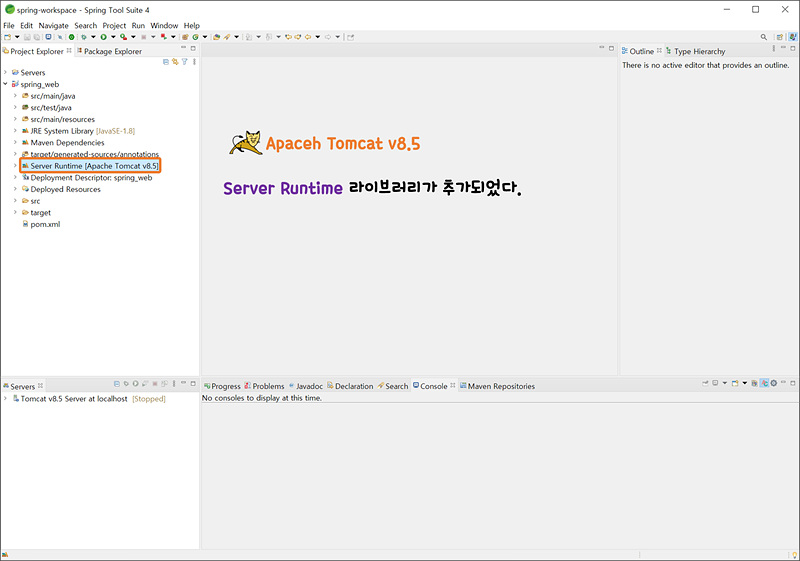Click the Run Last Tool/coverage icon
The image size is (800, 561).
[x=123, y=37]
